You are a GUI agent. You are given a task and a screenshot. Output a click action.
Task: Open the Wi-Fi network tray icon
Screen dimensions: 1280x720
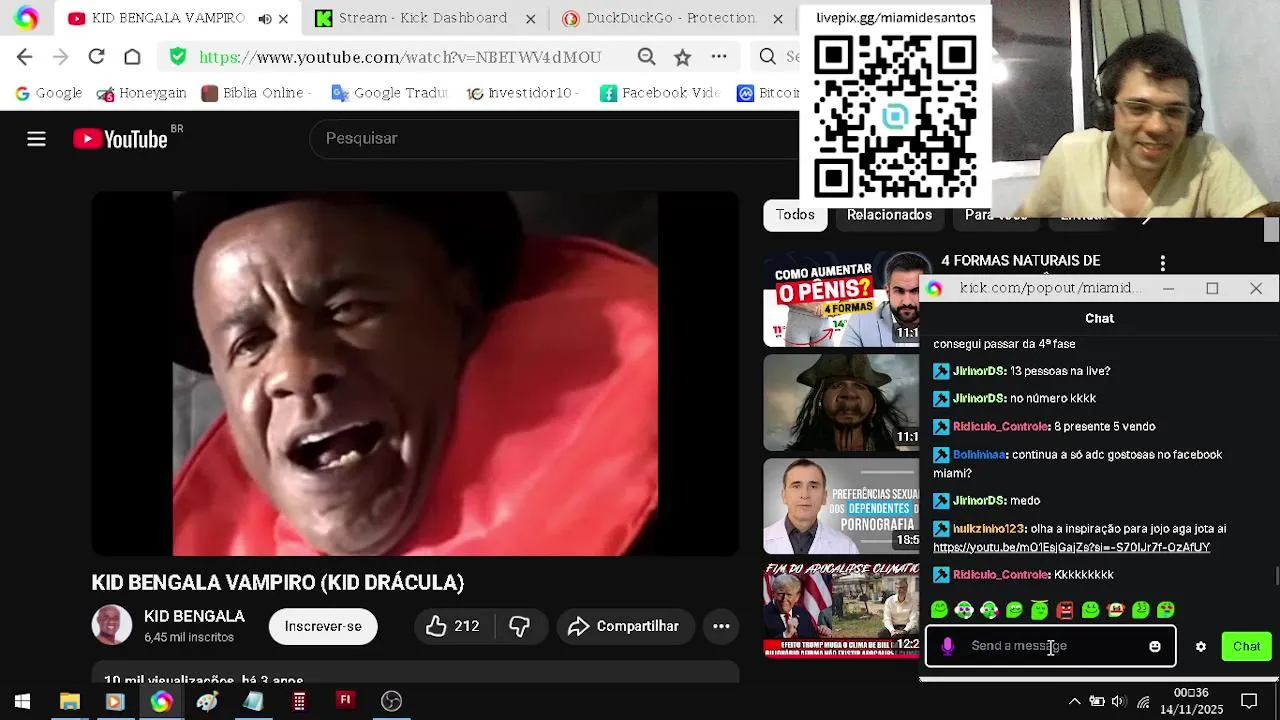pyautogui.click(x=1143, y=701)
